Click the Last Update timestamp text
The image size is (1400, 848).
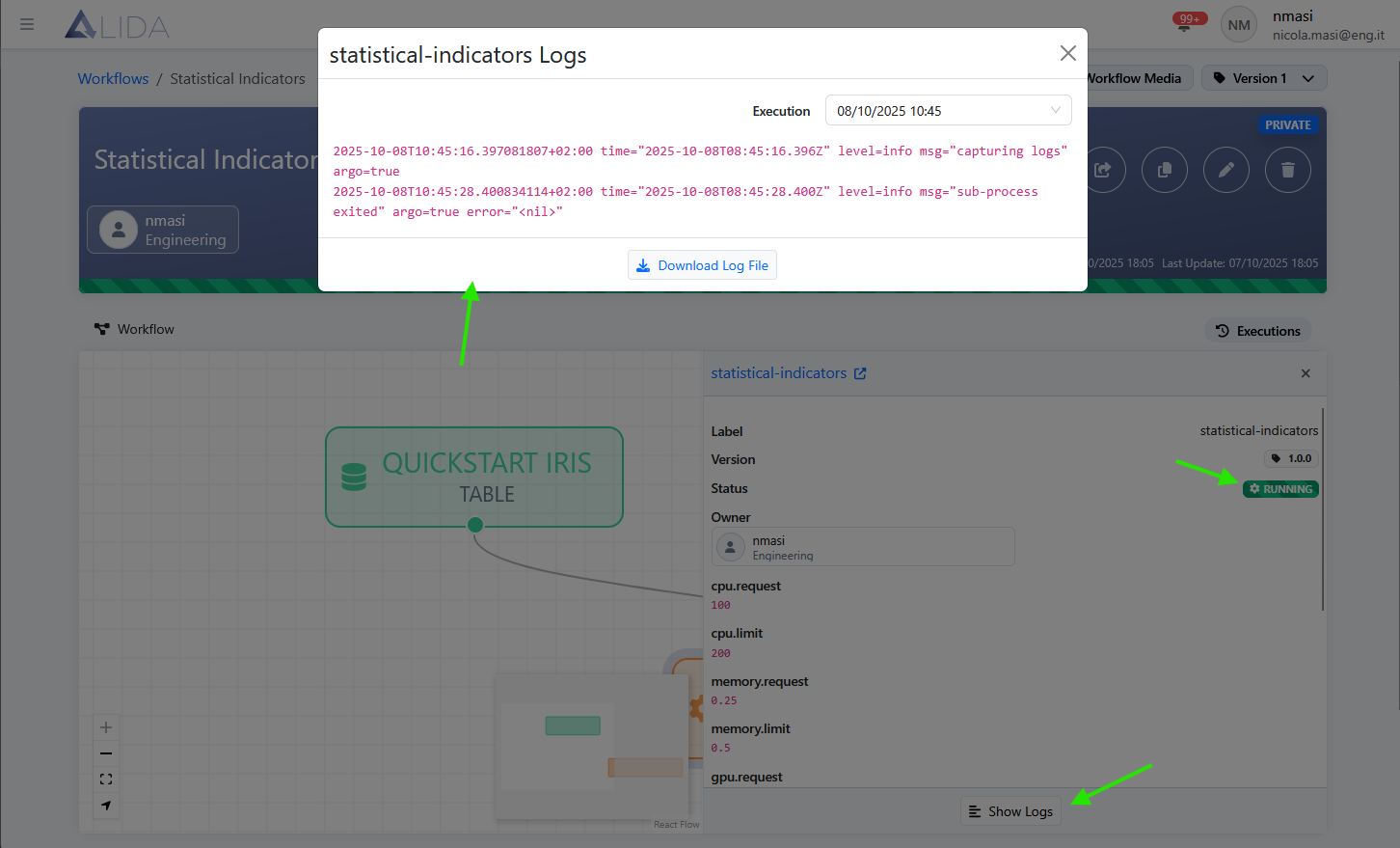[1240, 262]
